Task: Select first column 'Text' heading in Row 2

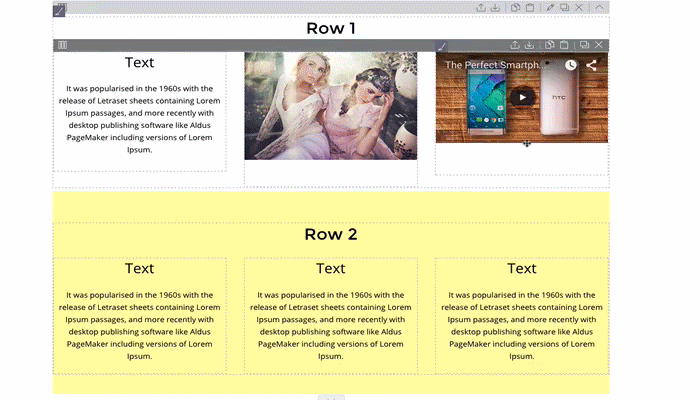Action: click(x=139, y=269)
